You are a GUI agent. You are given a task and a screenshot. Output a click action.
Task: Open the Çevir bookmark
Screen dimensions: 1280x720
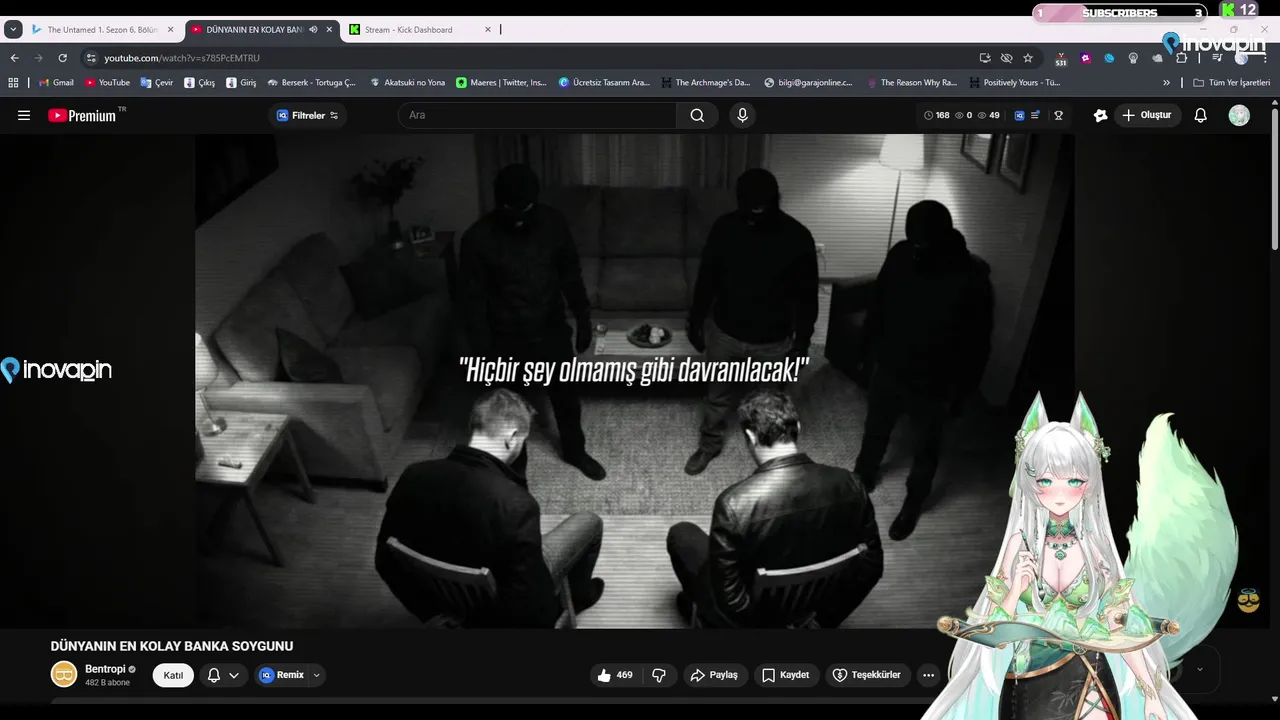click(157, 83)
